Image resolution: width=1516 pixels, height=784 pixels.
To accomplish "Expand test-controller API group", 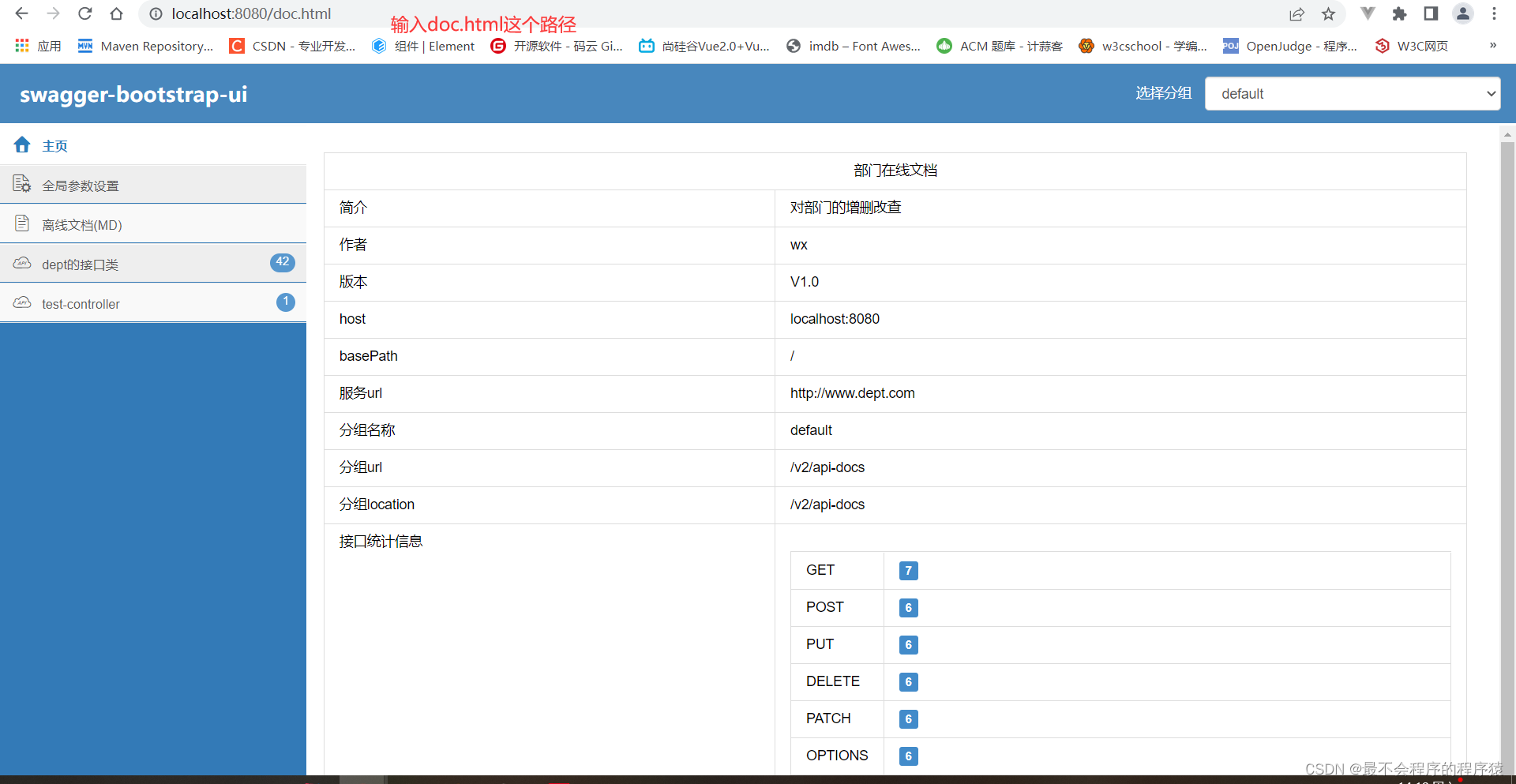I will pos(153,303).
